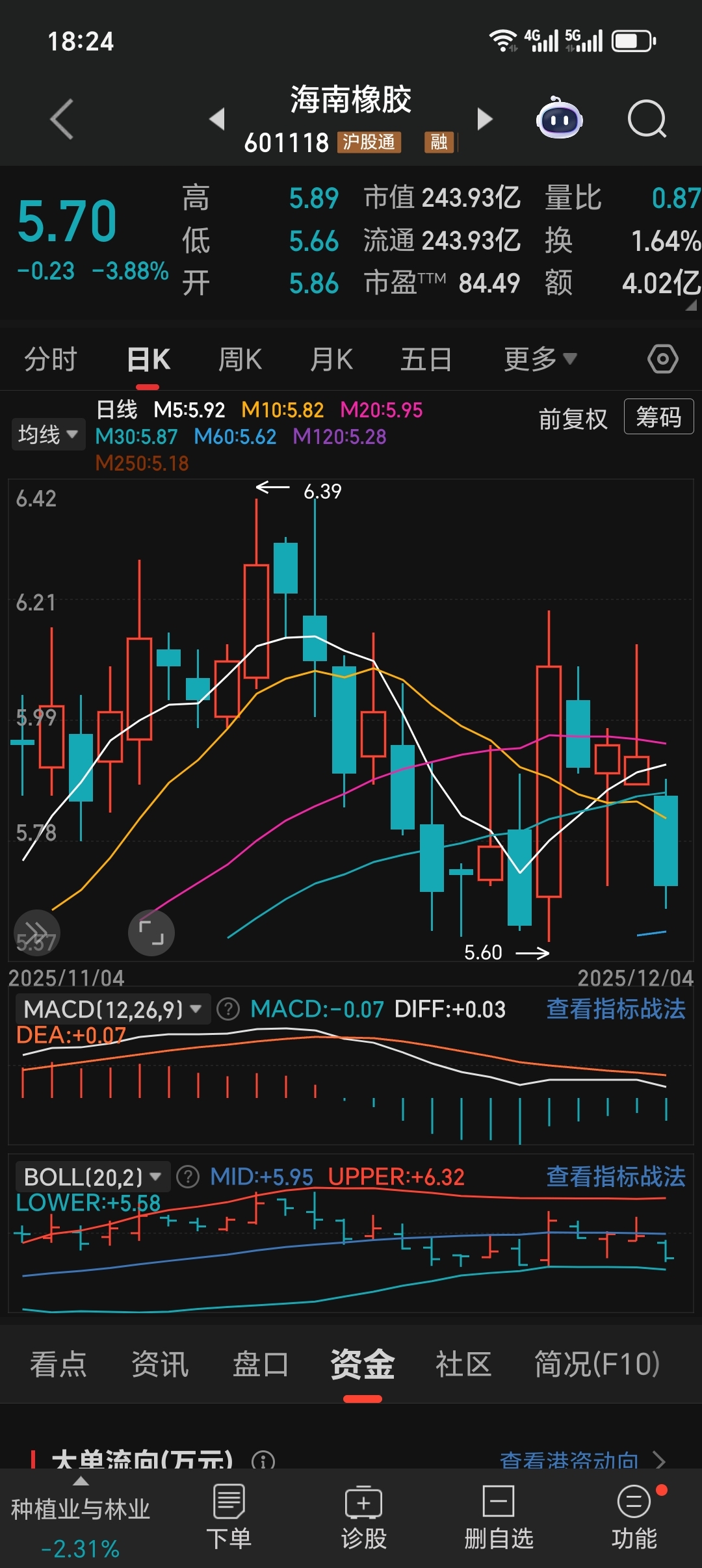Tap the sector change -2.31% value

click(x=81, y=1549)
